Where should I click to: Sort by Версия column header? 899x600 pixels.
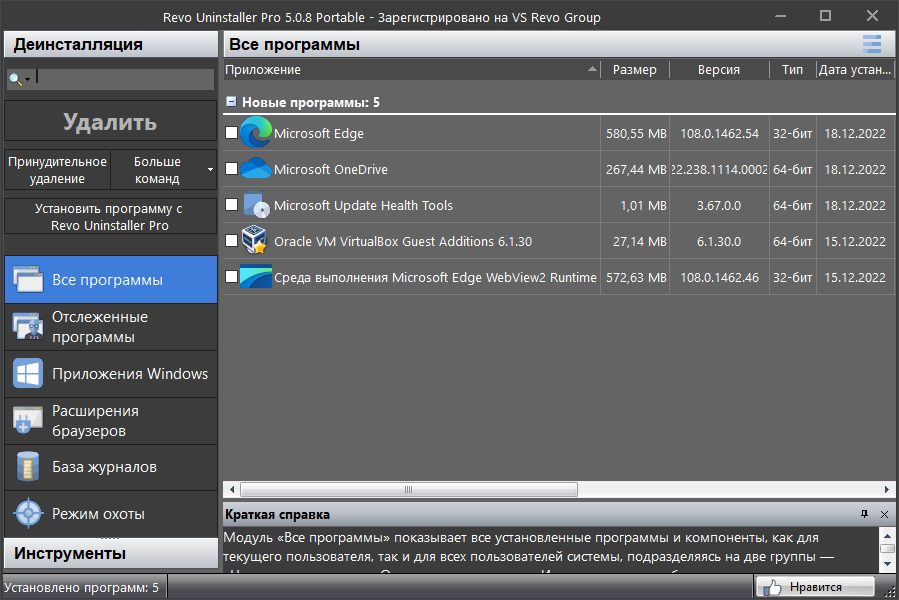(719, 69)
